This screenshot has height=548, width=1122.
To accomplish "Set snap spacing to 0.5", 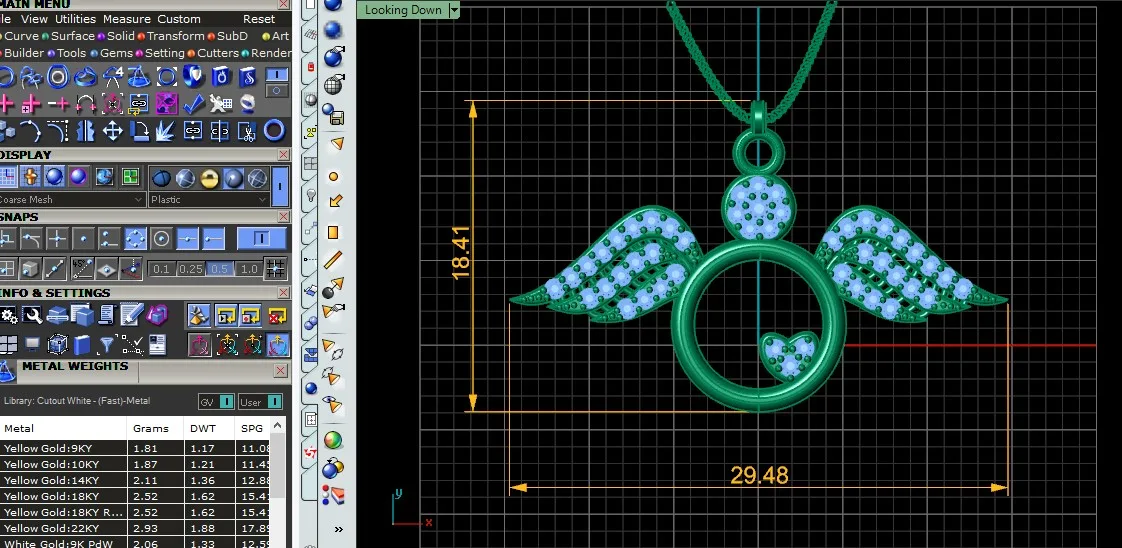I will 220,269.
